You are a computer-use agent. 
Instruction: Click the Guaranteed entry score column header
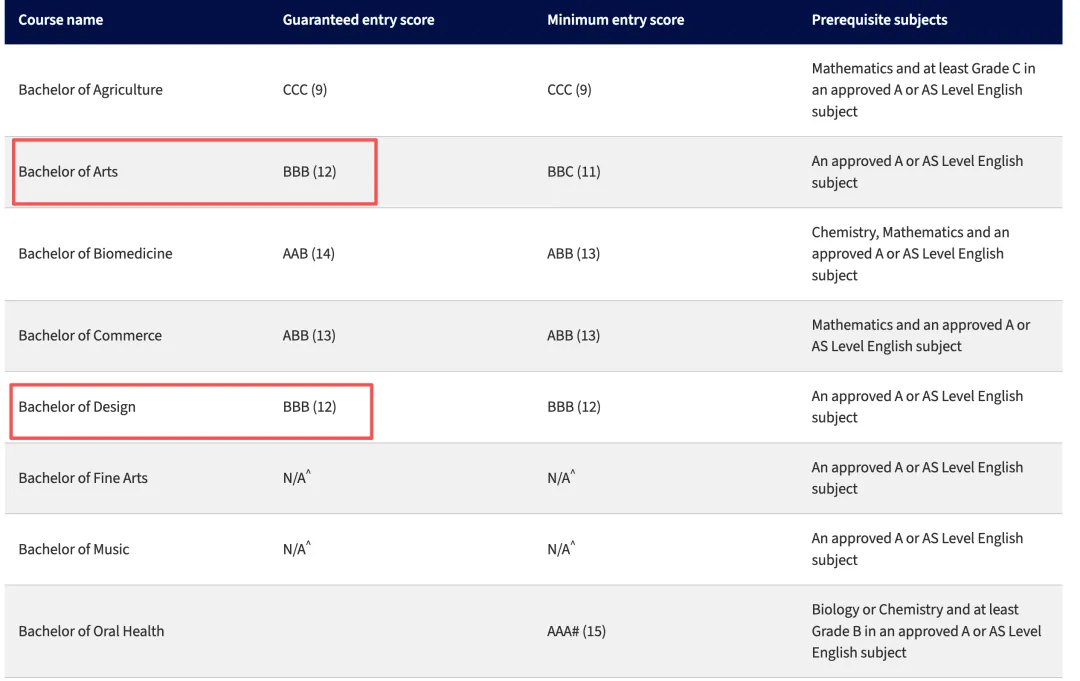tap(358, 20)
